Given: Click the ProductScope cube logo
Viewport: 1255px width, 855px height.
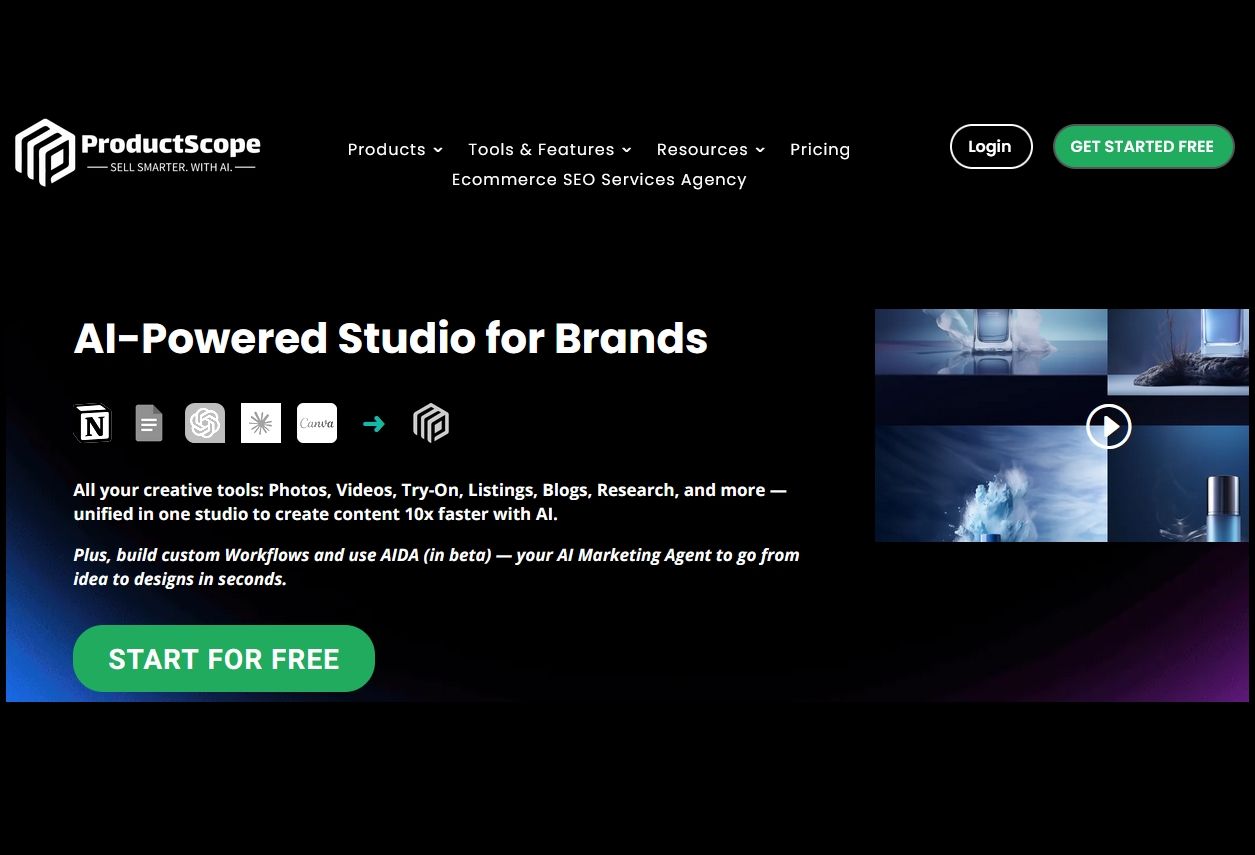Looking at the screenshot, I should pos(46,152).
